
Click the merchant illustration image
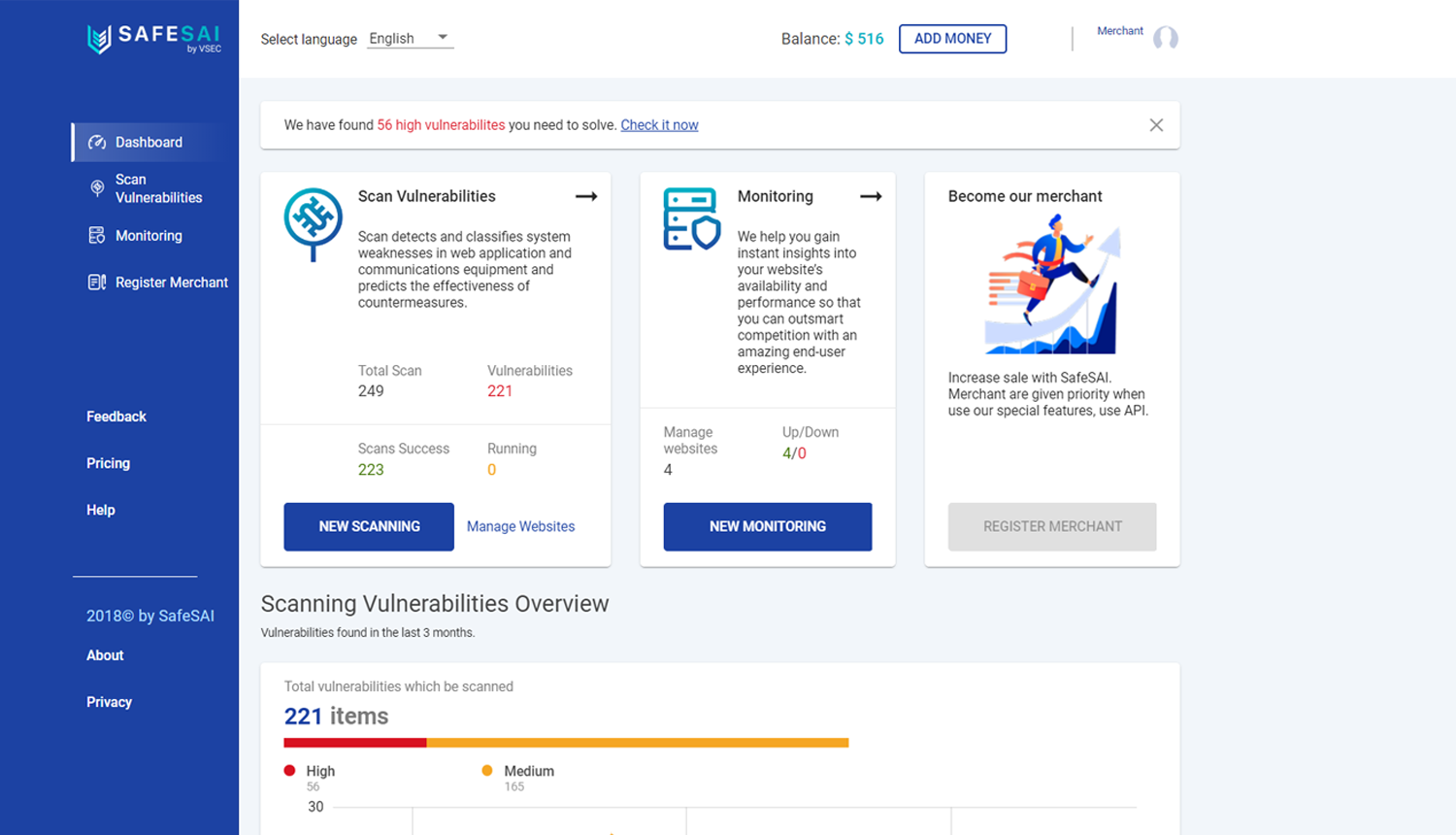(1052, 284)
